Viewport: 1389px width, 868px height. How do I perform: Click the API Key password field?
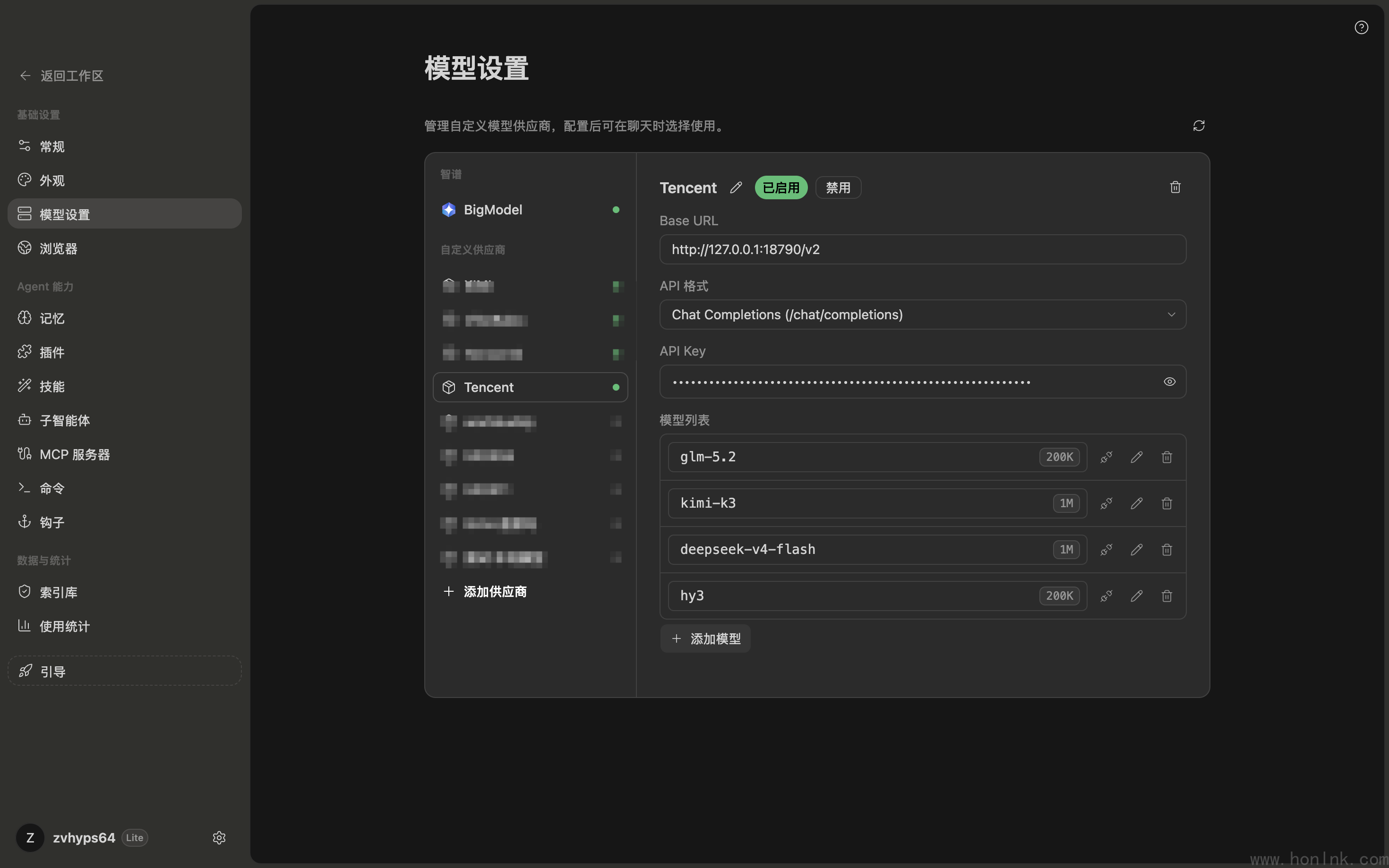coord(922,382)
